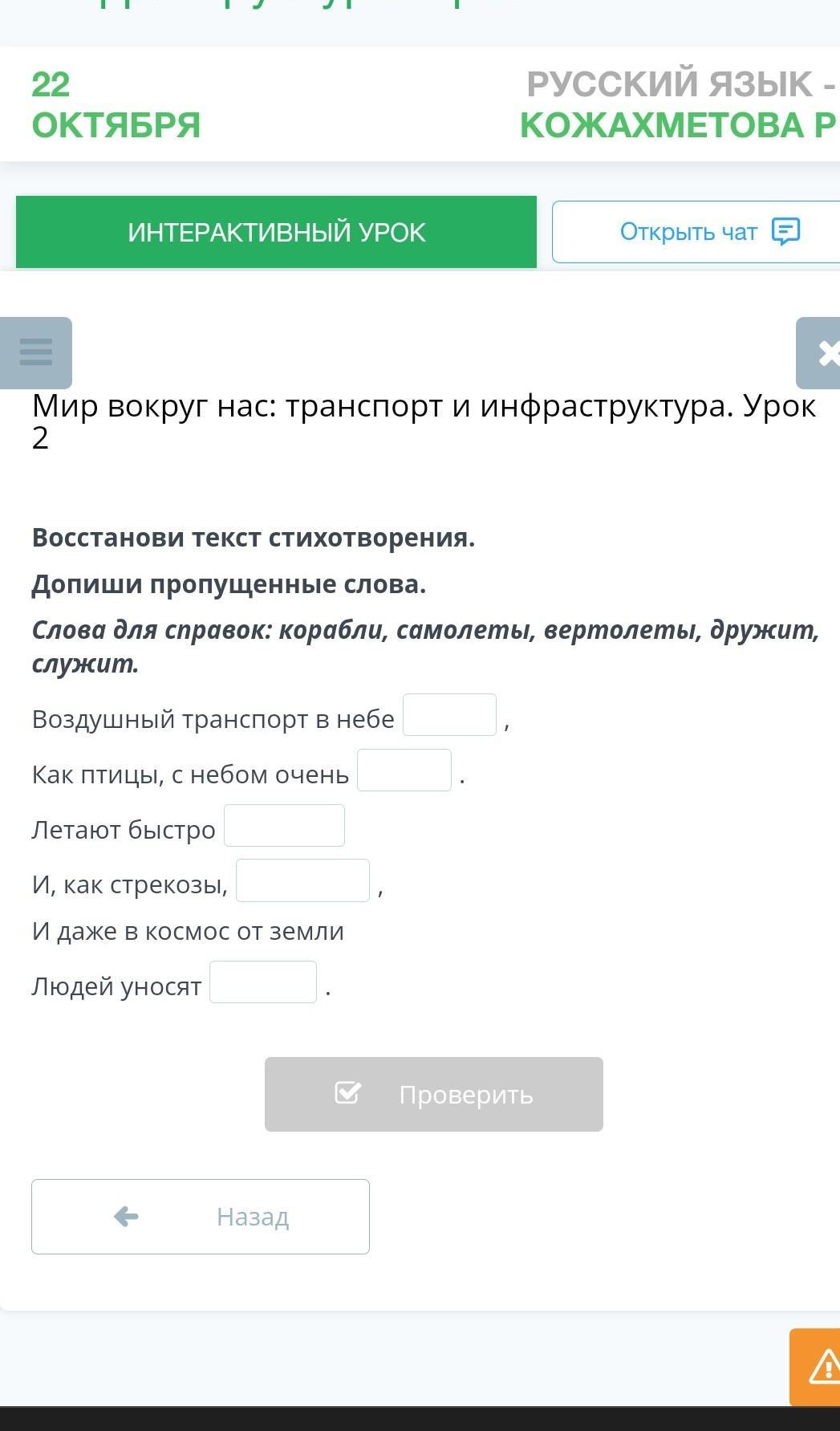Click the chat bubble icon
The width and height of the screenshot is (840, 1431).
point(785,231)
